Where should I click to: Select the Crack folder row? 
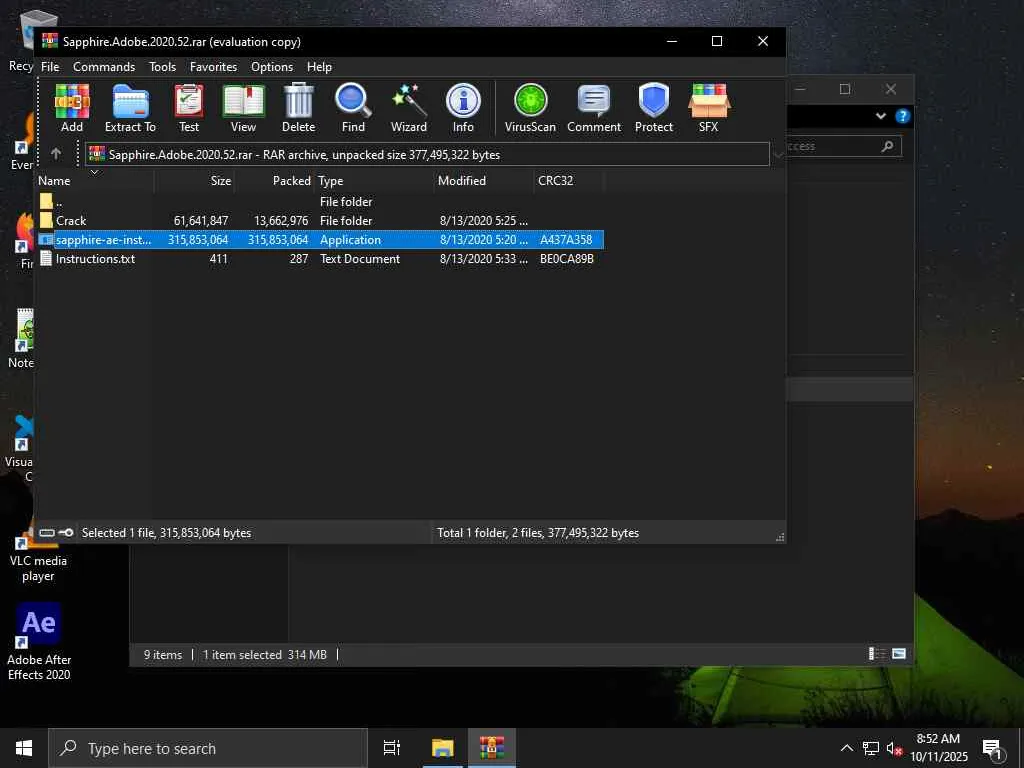click(x=320, y=221)
